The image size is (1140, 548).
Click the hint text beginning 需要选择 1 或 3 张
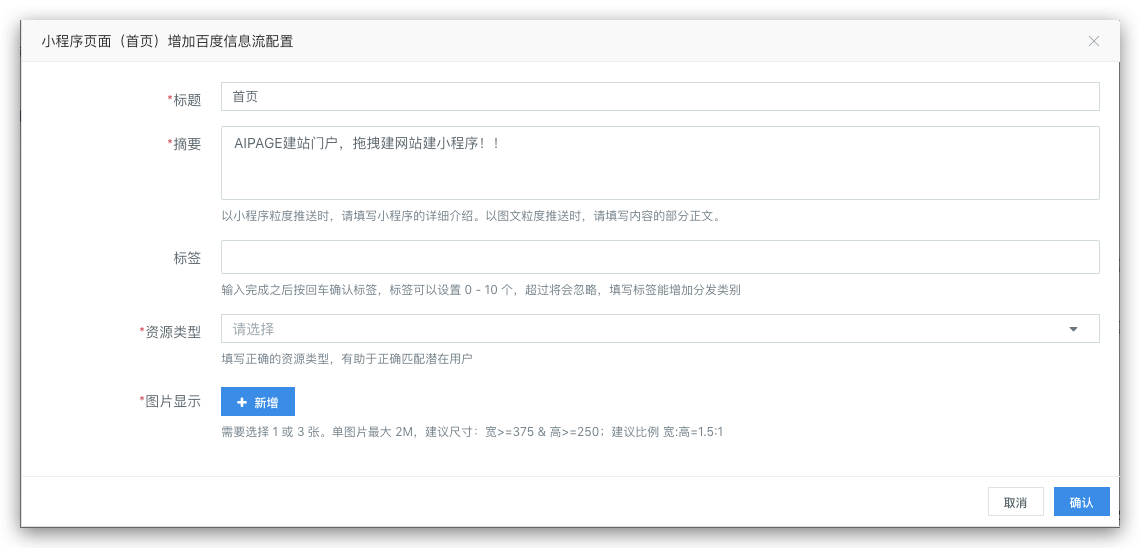tap(473, 432)
